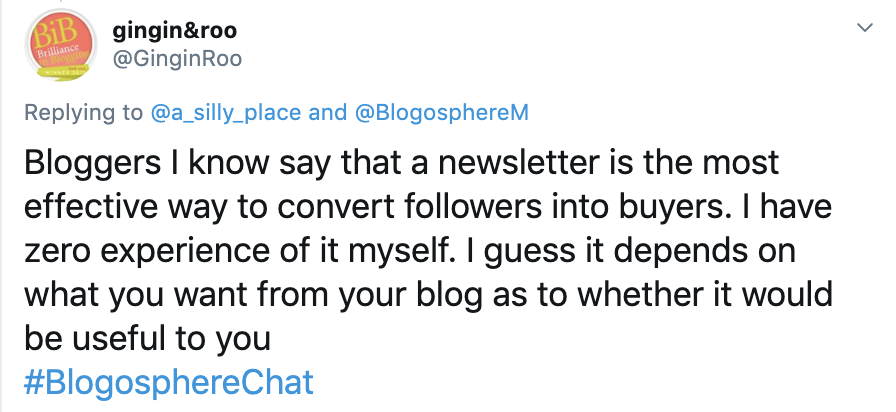The height and width of the screenshot is (412, 896).
Task: Click the word "effective" in the tweet
Action: pos(89,205)
